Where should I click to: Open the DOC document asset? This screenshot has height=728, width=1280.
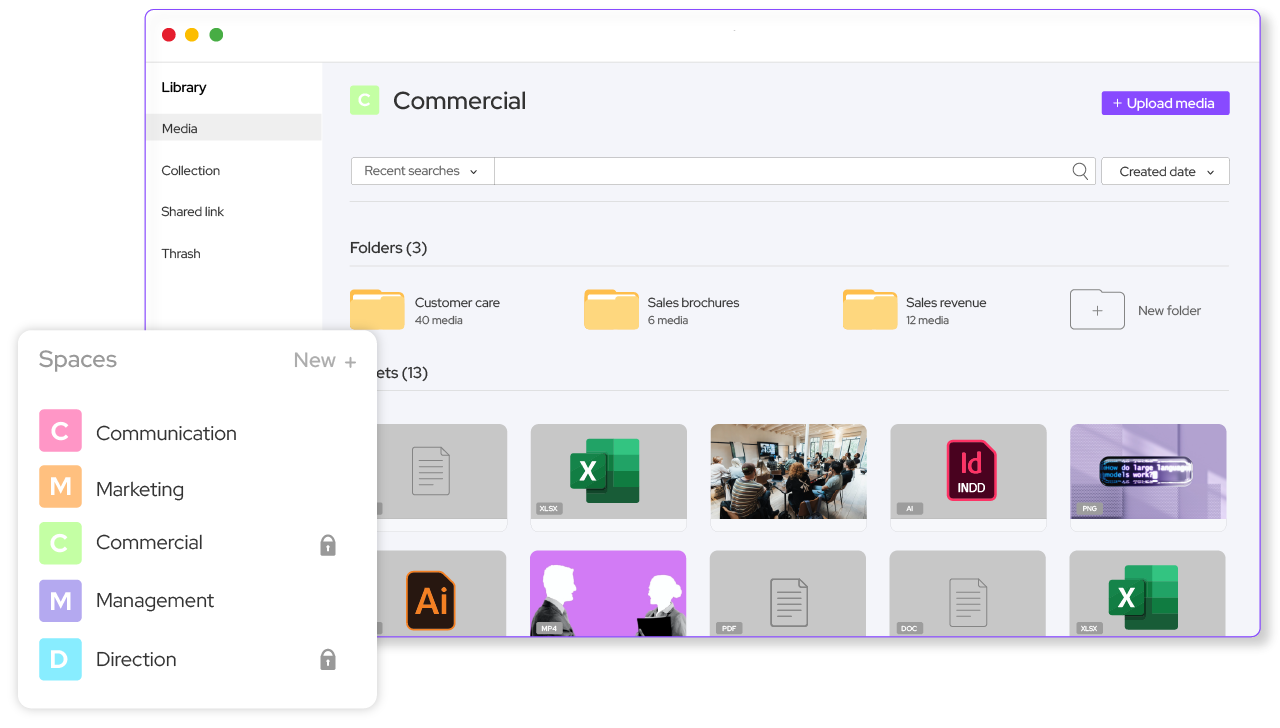click(x=968, y=593)
